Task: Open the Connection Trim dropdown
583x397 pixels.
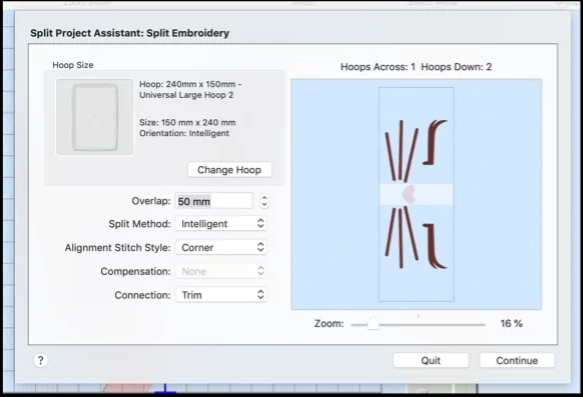Action: (221, 295)
